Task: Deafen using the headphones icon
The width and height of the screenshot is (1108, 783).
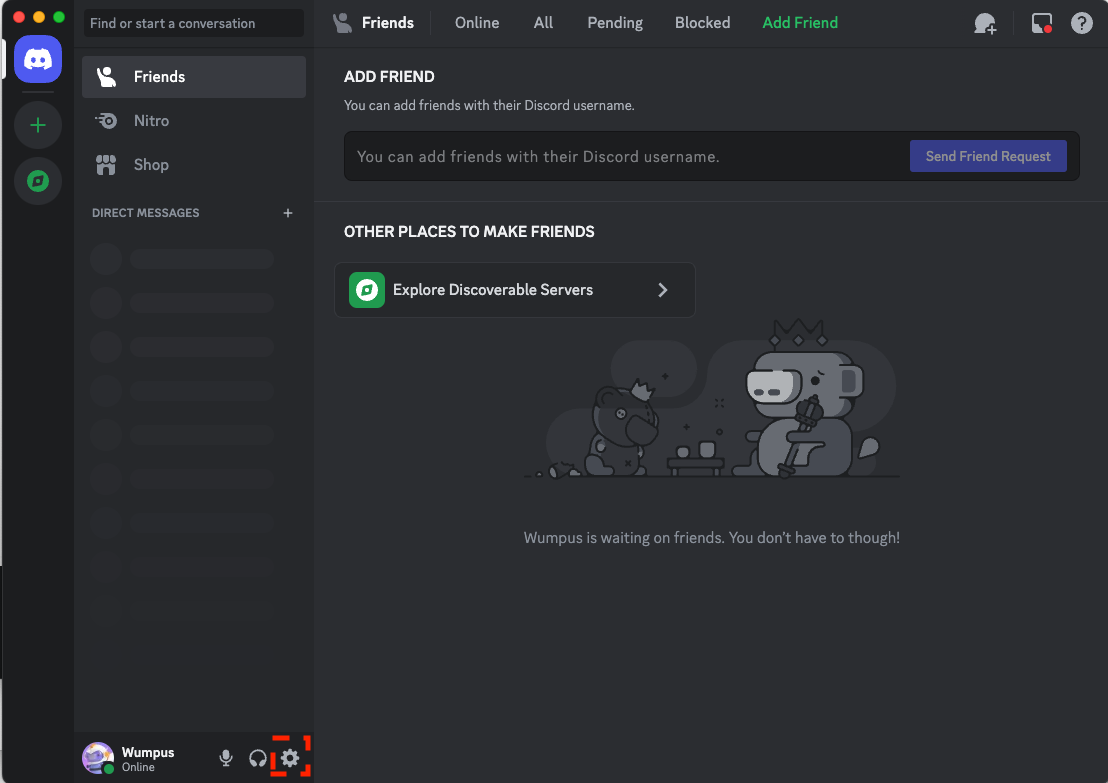Action: point(258,758)
